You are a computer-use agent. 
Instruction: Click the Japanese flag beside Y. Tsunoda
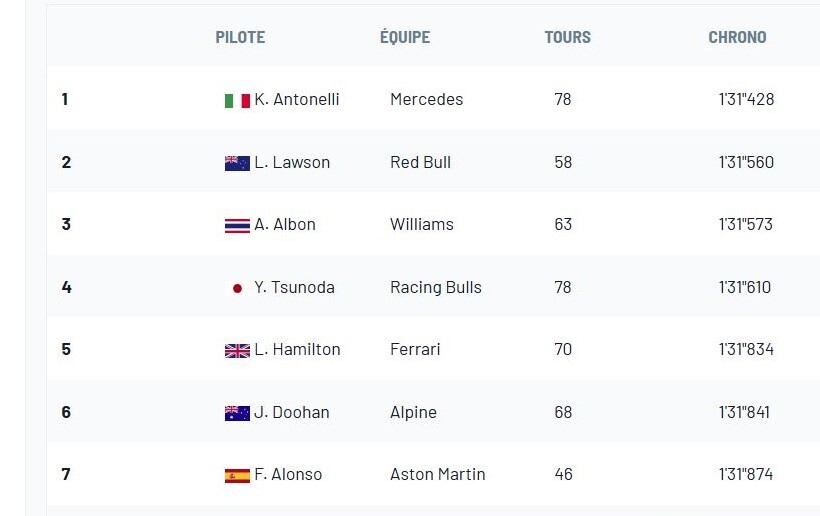[237, 288]
